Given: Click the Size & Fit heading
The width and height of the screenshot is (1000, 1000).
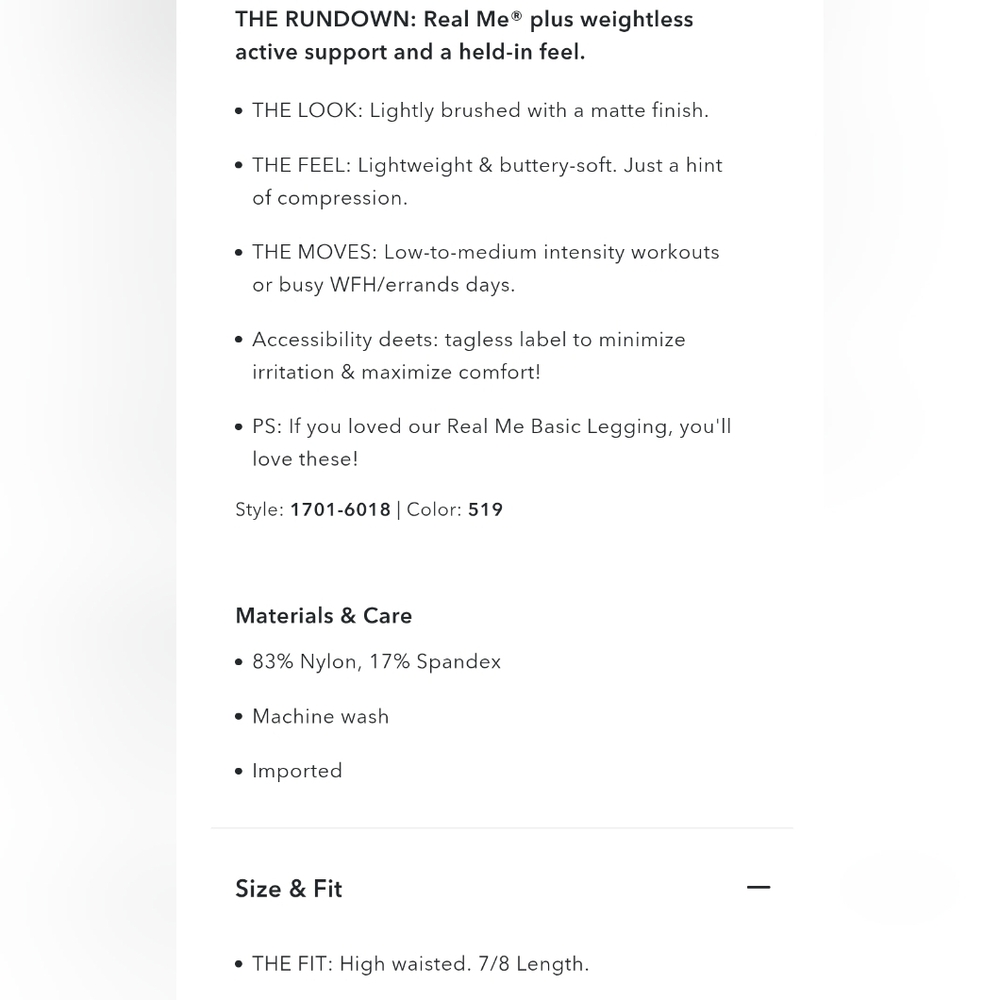Looking at the screenshot, I should [288, 888].
